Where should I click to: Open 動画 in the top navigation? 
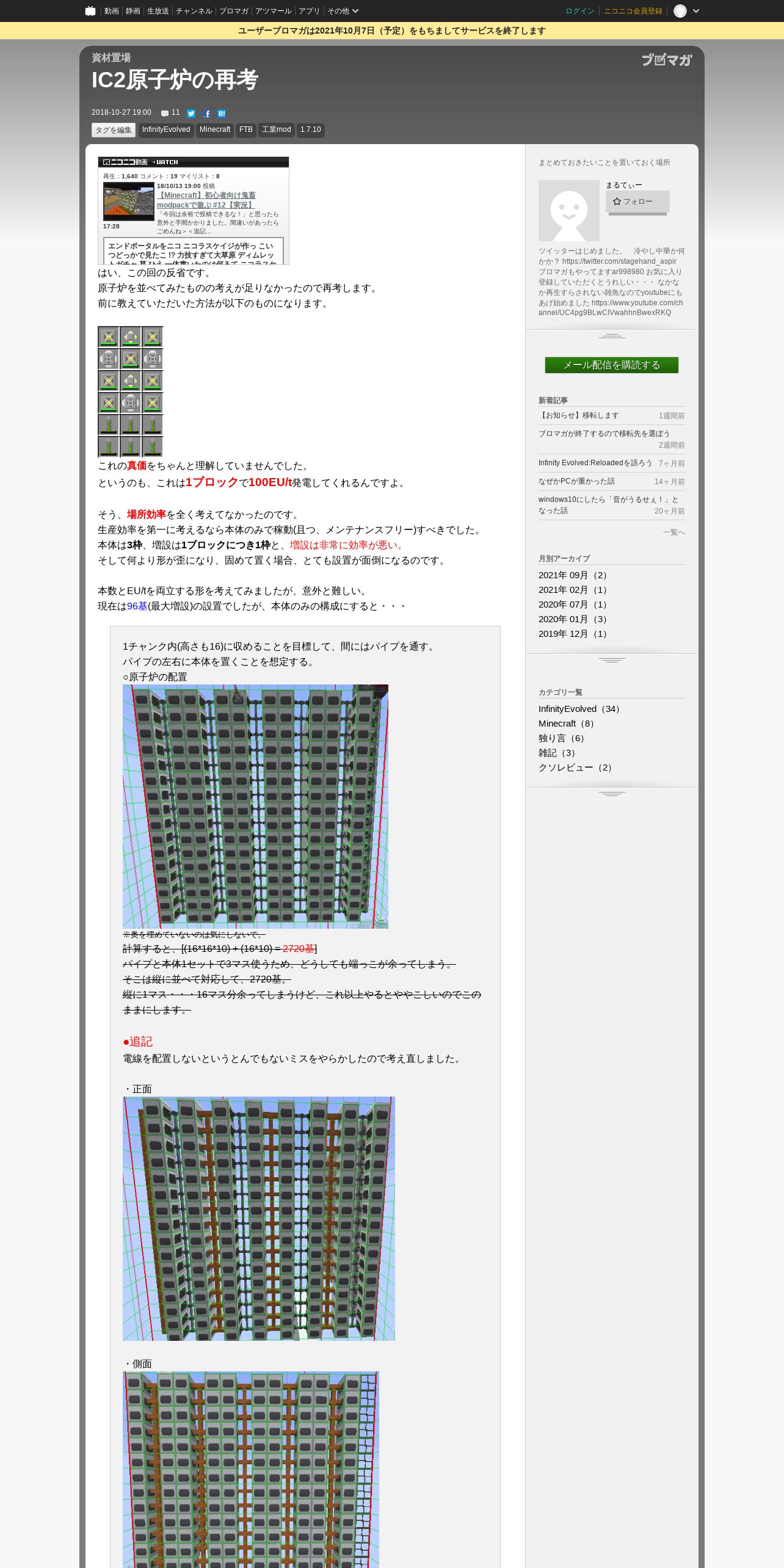[x=111, y=11]
